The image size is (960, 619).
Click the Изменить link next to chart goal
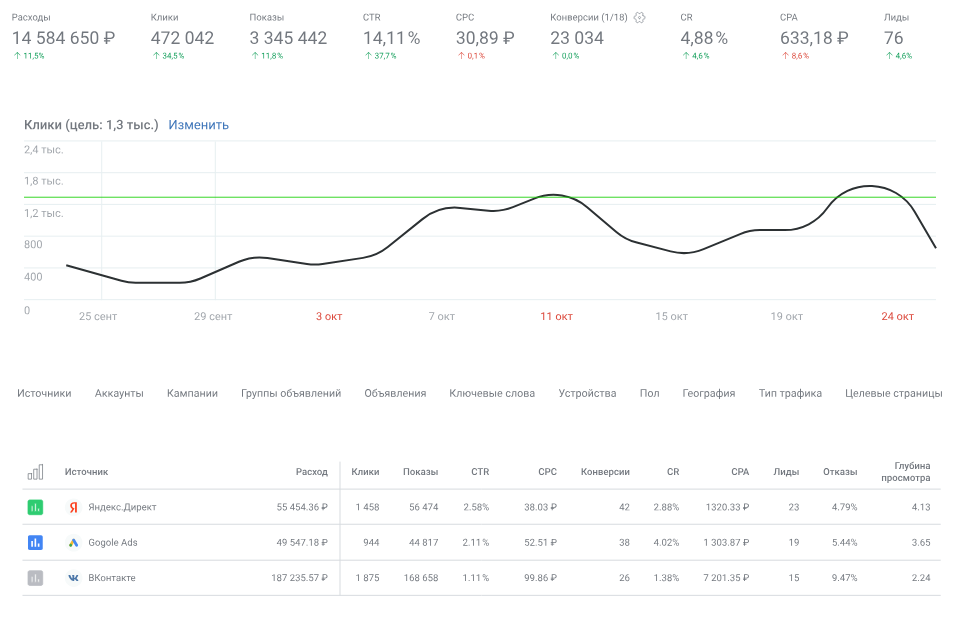tap(198, 125)
